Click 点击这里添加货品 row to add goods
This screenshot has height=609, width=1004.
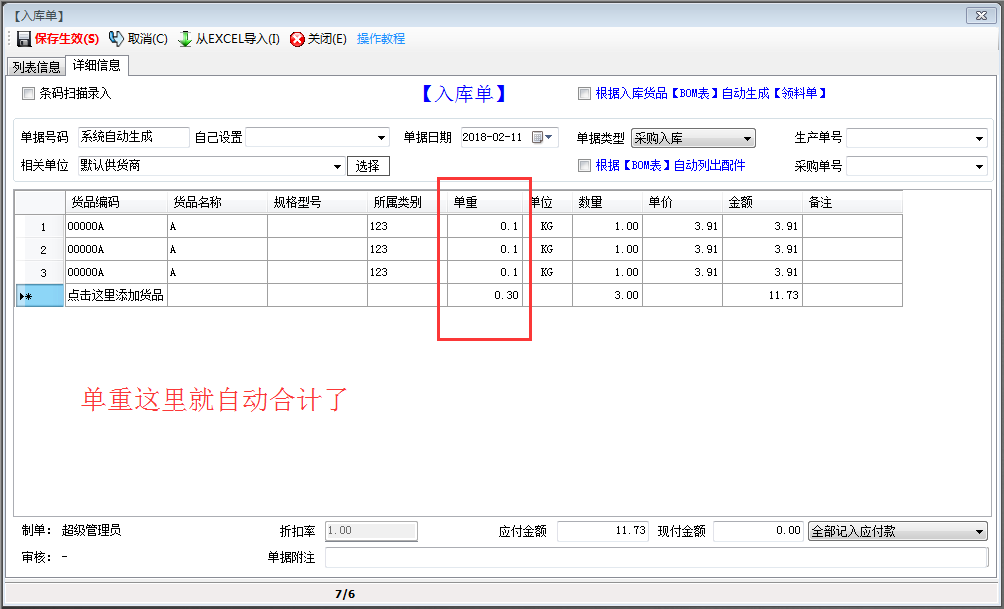click(x=115, y=295)
